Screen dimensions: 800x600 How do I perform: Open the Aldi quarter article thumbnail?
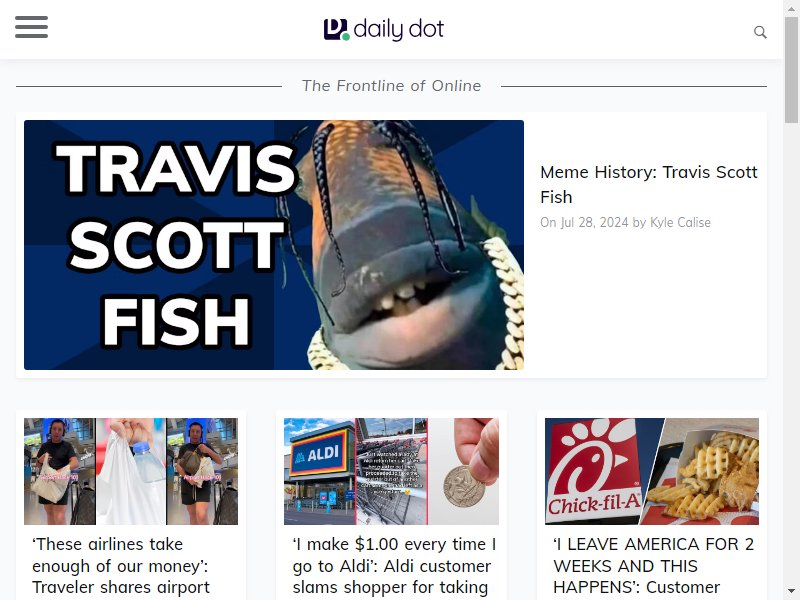[391, 471]
